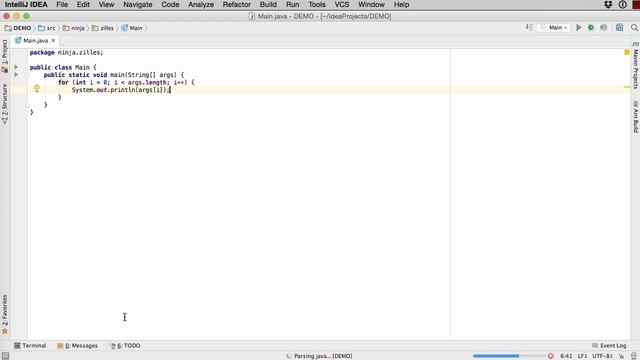This screenshot has height=360, width=640.
Task: Close the Main.java editor tab
Action: pyautogui.click(x=53, y=40)
